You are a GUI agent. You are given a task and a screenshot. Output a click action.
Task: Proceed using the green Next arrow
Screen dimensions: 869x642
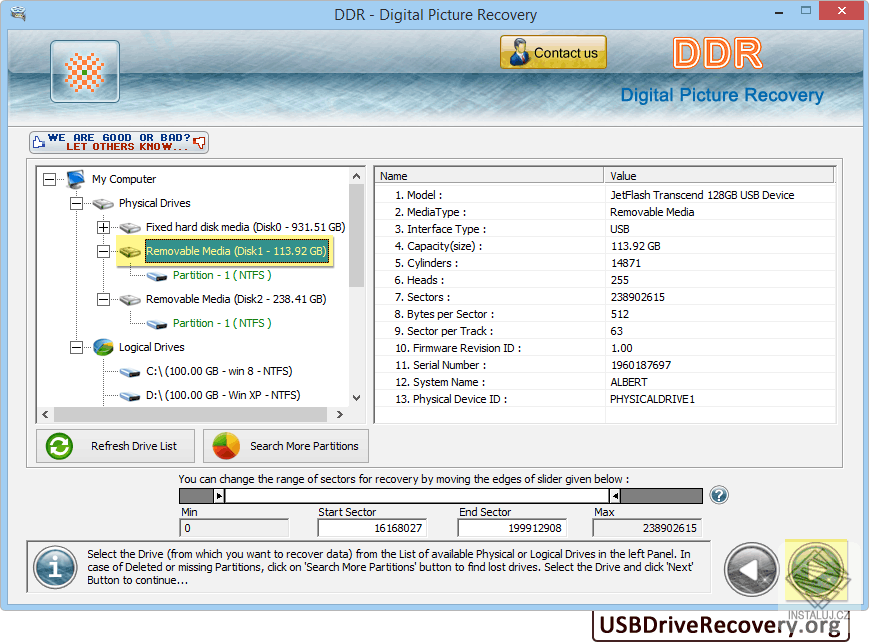click(x=816, y=569)
